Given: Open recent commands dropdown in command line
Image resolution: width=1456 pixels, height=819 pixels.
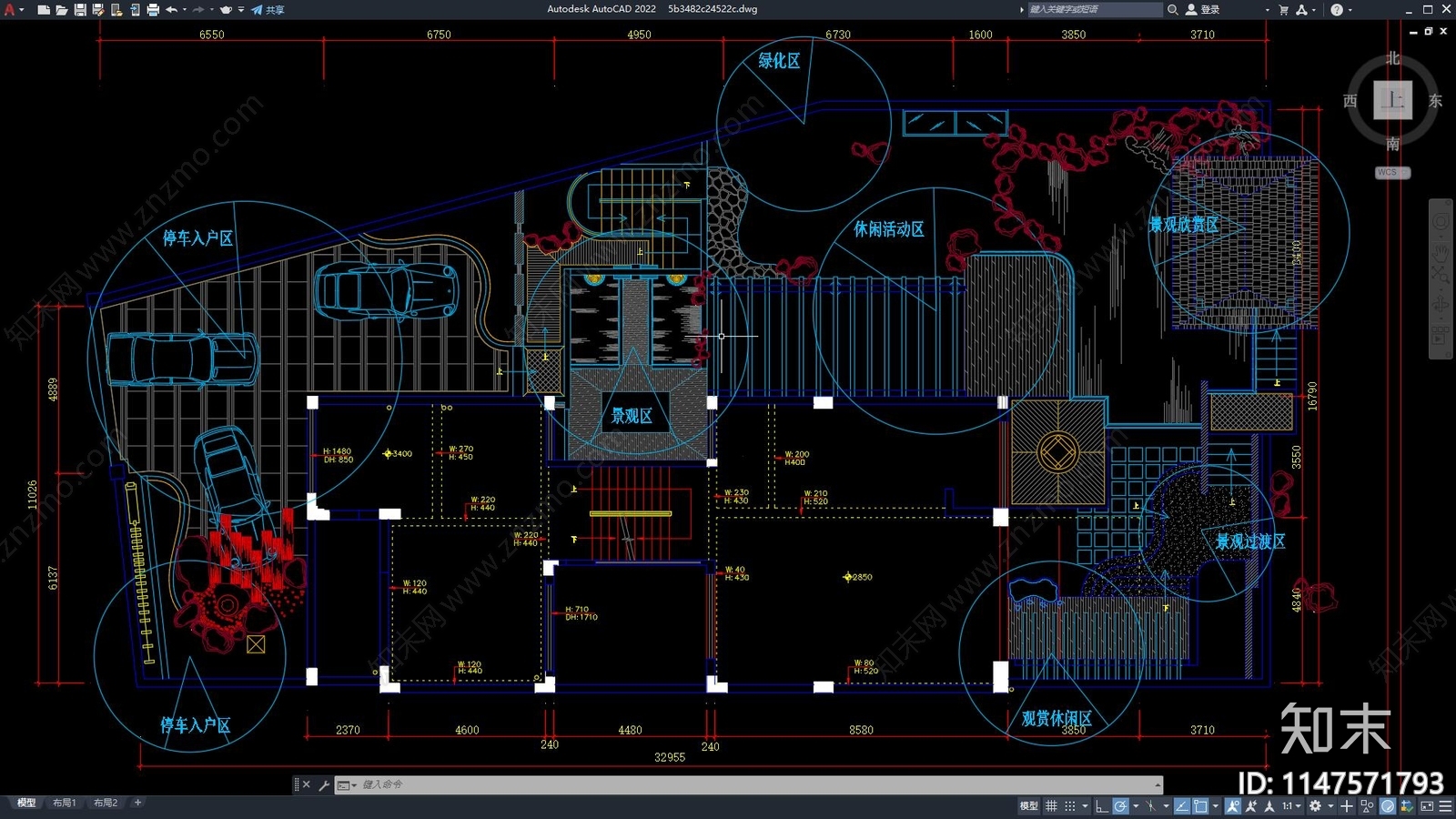Looking at the screenshot, I should (346, 784).
